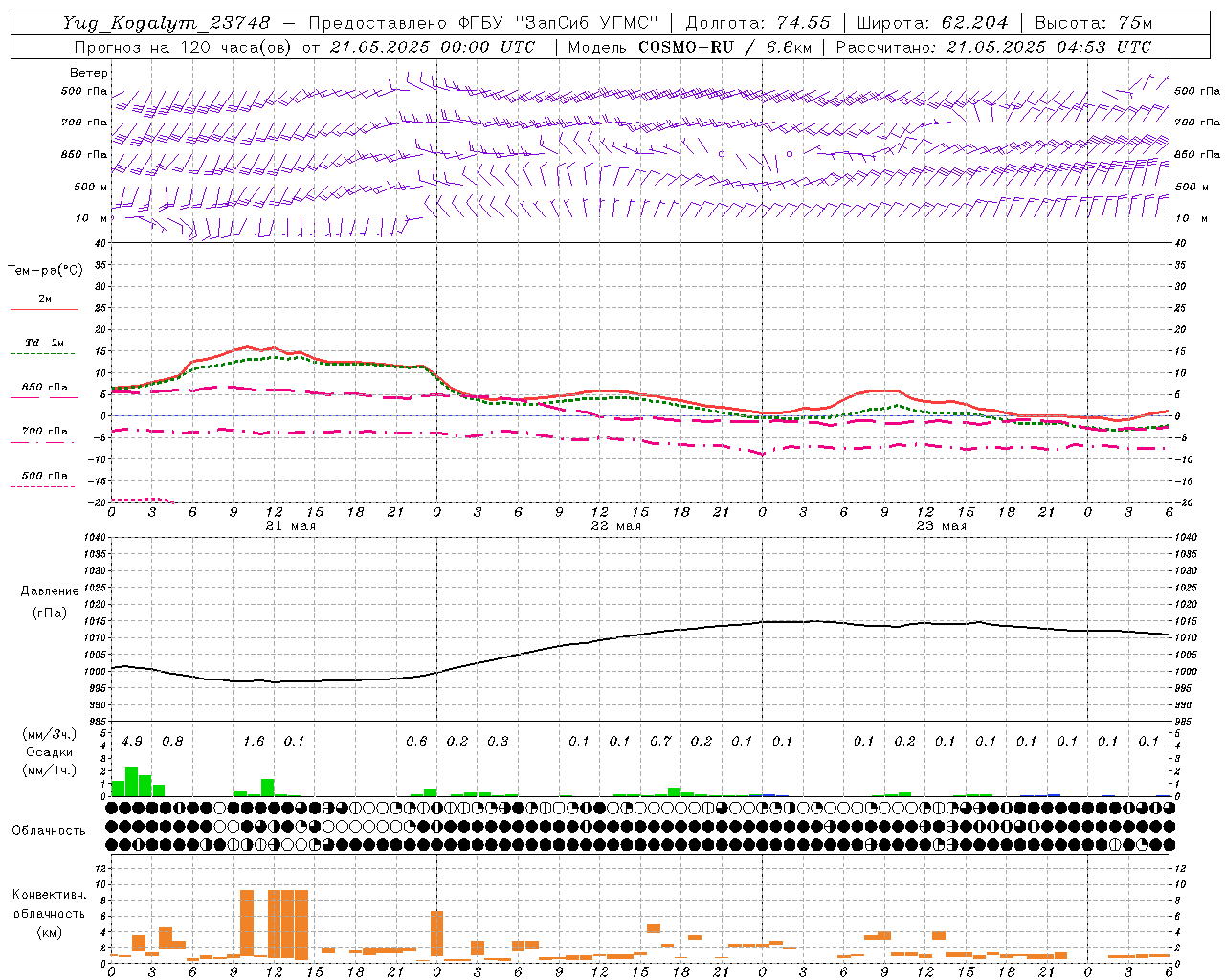Click the 23 мая date label
This screenshot has width=1225, height=980.
click(942, 526)
